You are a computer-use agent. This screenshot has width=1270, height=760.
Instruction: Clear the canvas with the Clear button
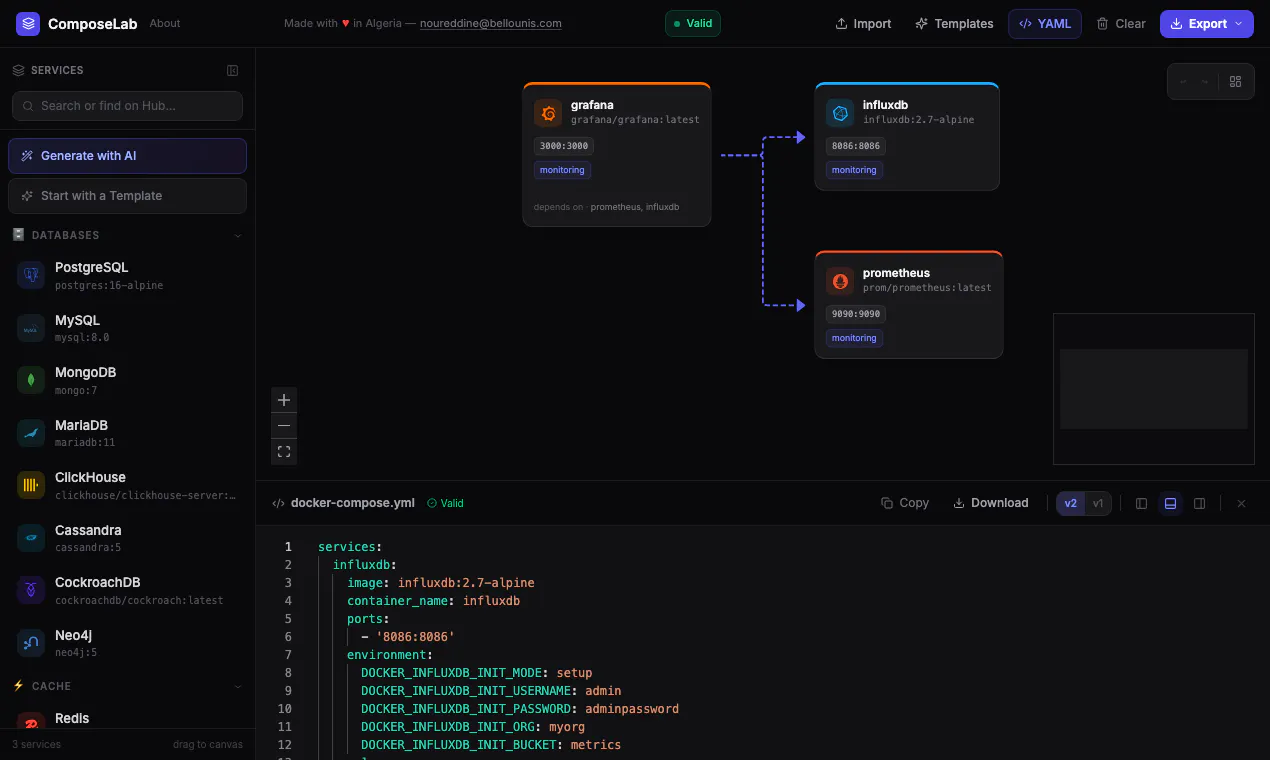click(1121, 23)
